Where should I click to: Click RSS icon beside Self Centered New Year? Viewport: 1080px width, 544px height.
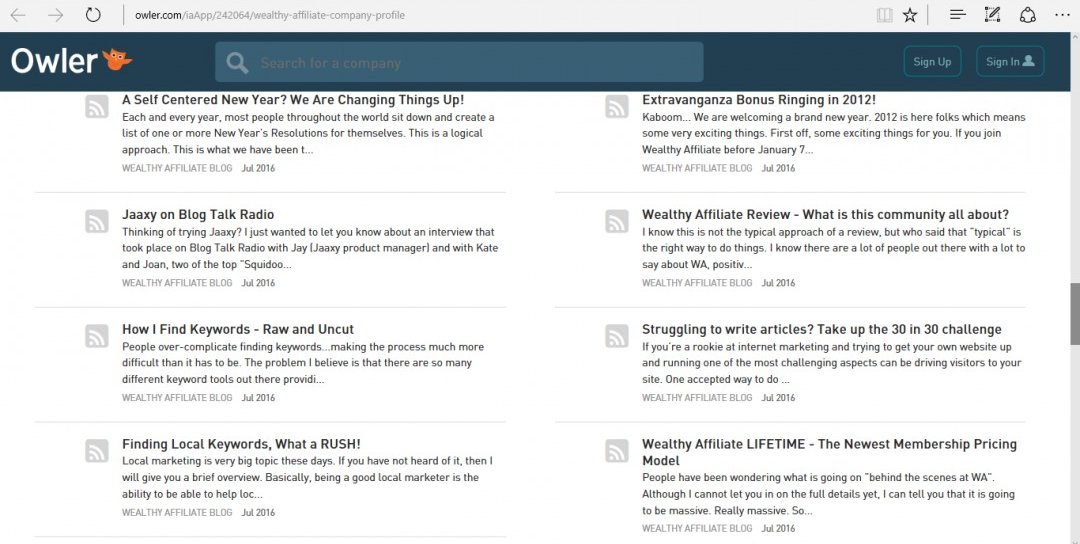click(x=97, y=107)
